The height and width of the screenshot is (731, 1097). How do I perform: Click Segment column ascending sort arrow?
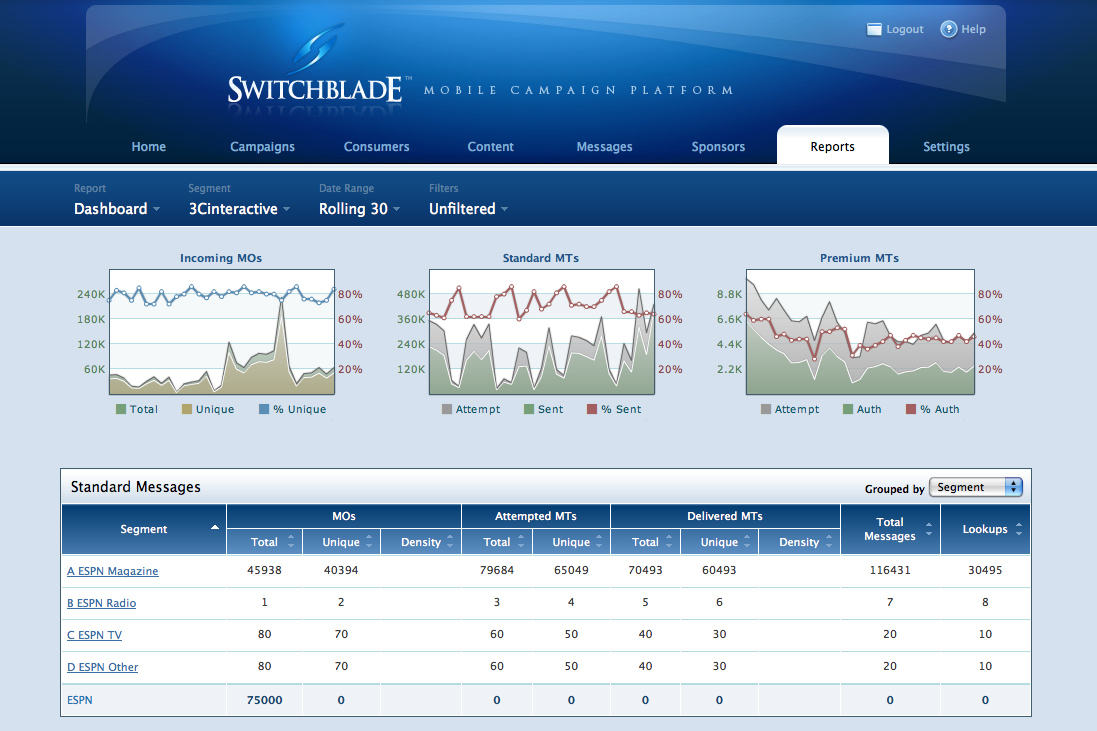(x=214, y=526)
